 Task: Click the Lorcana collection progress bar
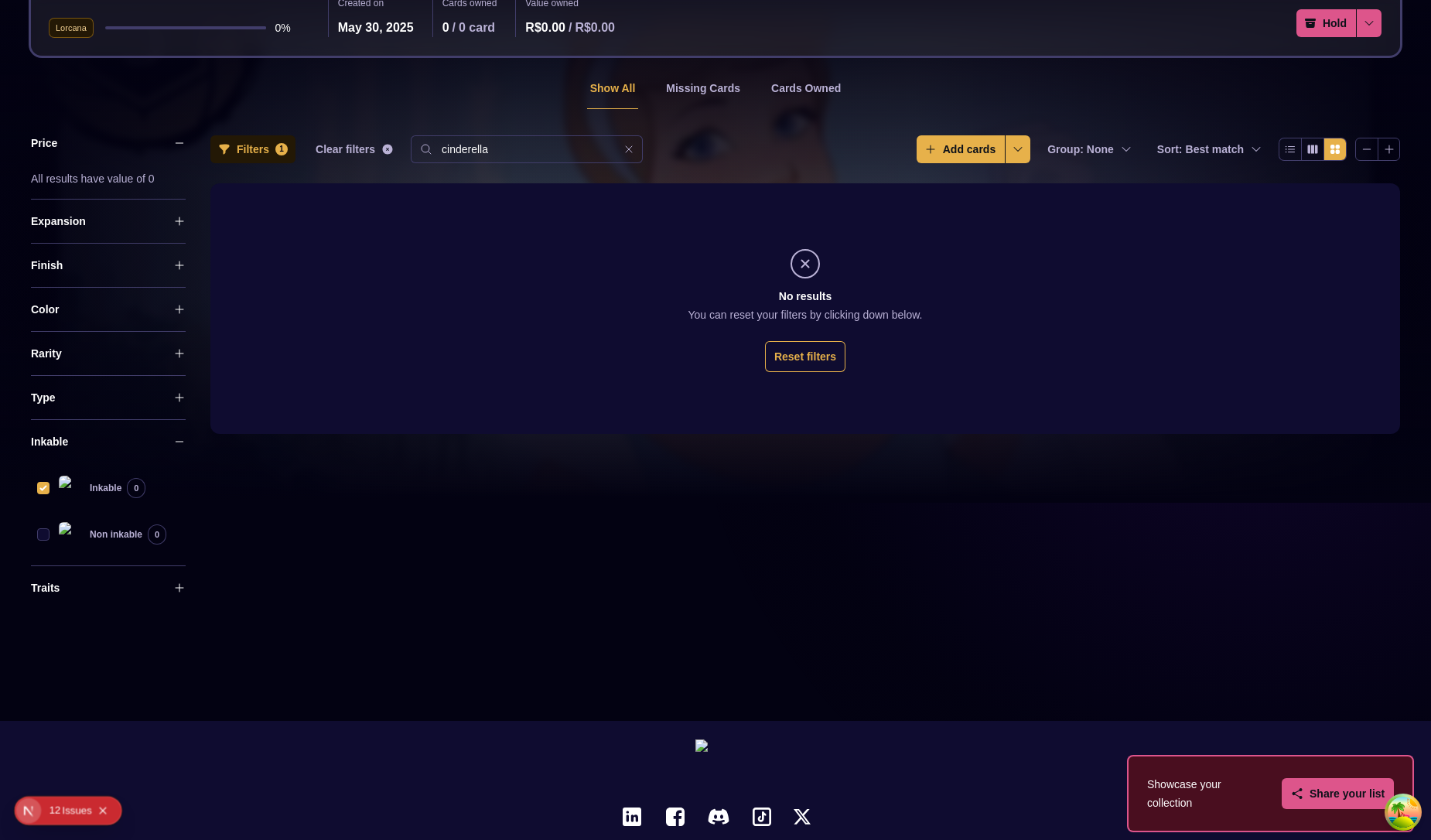point(186,28)
